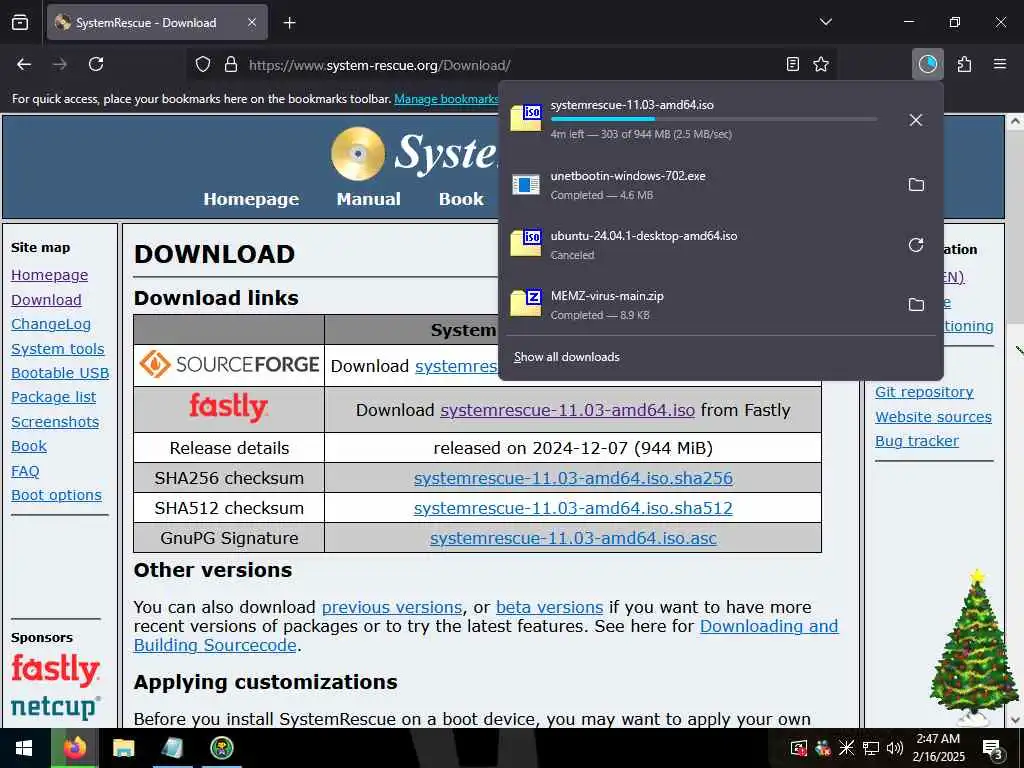The width and height of the screenshot is (1024, 768).
Task: Go back to the previous page
Action: pyautogui.click(x=24, y=64)
